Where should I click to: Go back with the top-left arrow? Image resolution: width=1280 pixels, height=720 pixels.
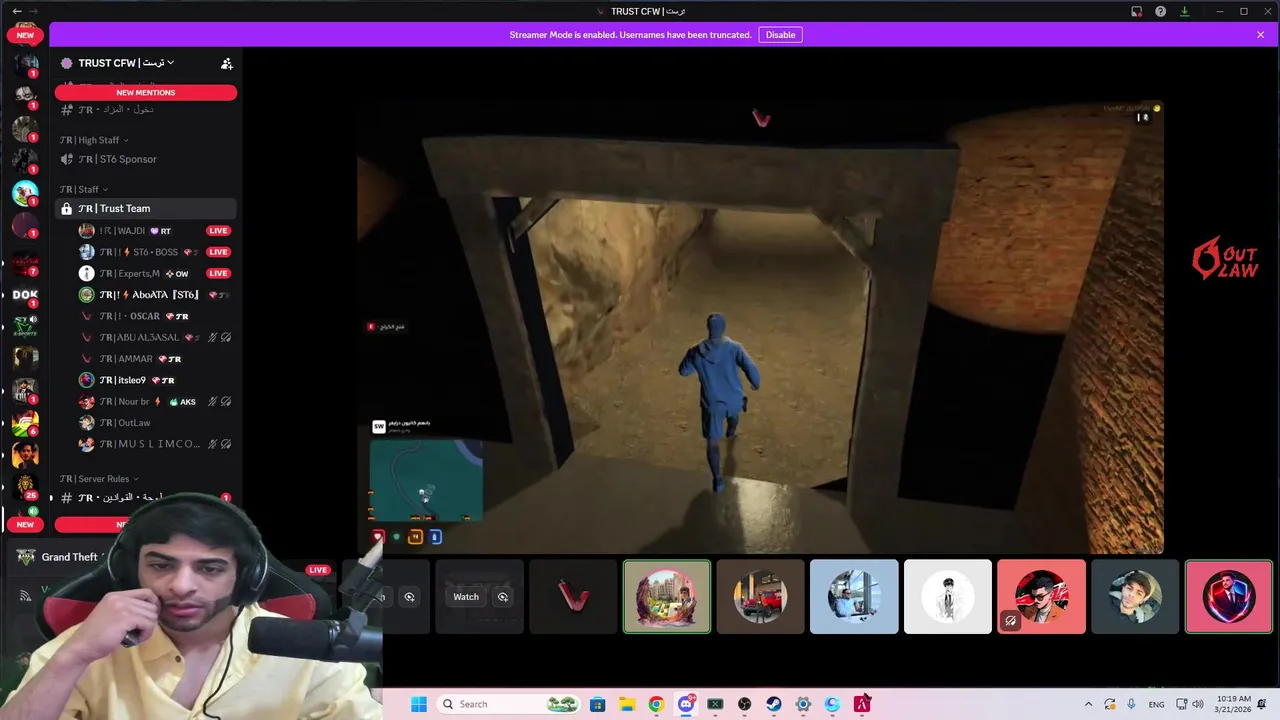point(17,11)
